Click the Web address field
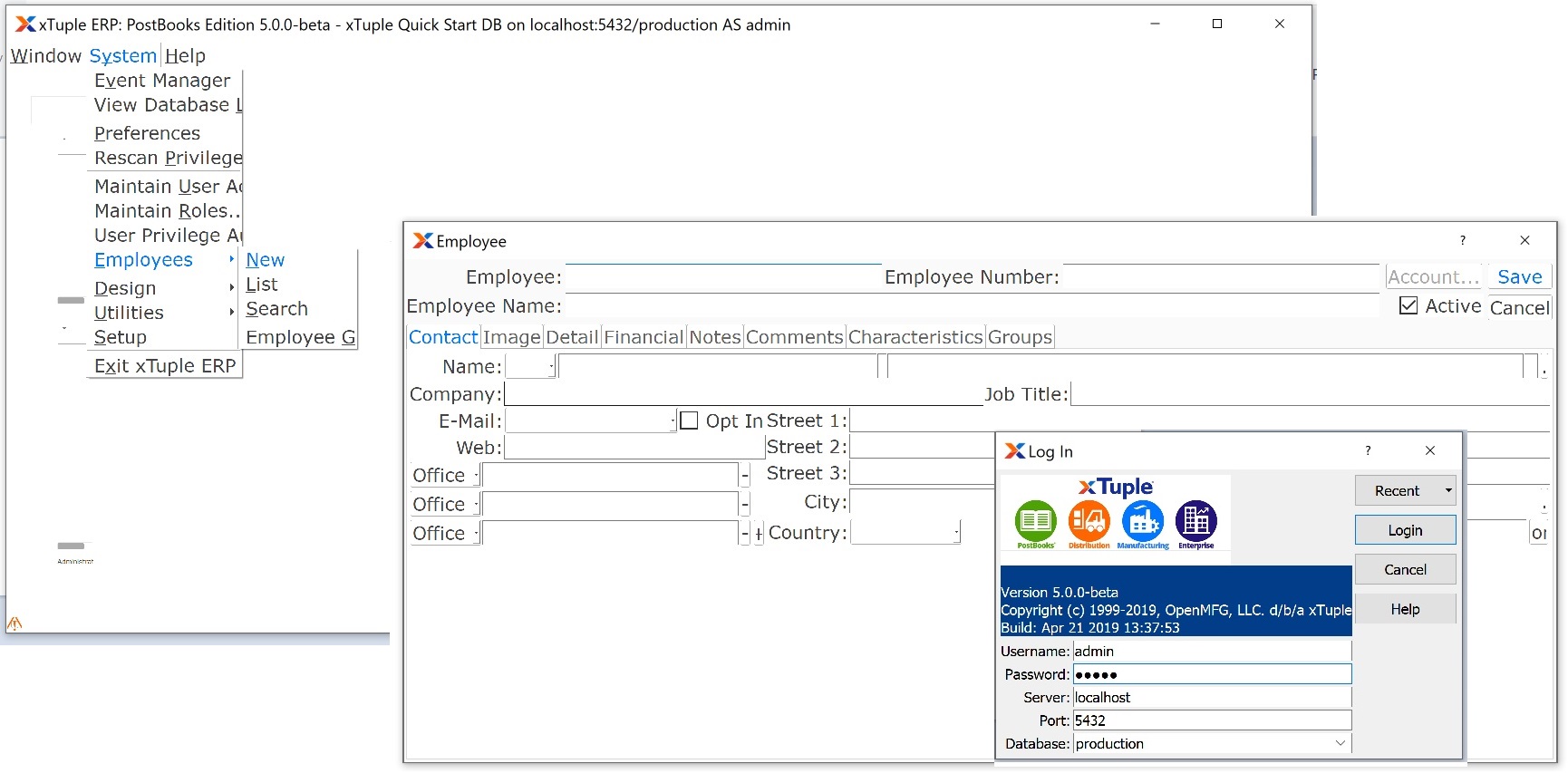 click(634, 448)
